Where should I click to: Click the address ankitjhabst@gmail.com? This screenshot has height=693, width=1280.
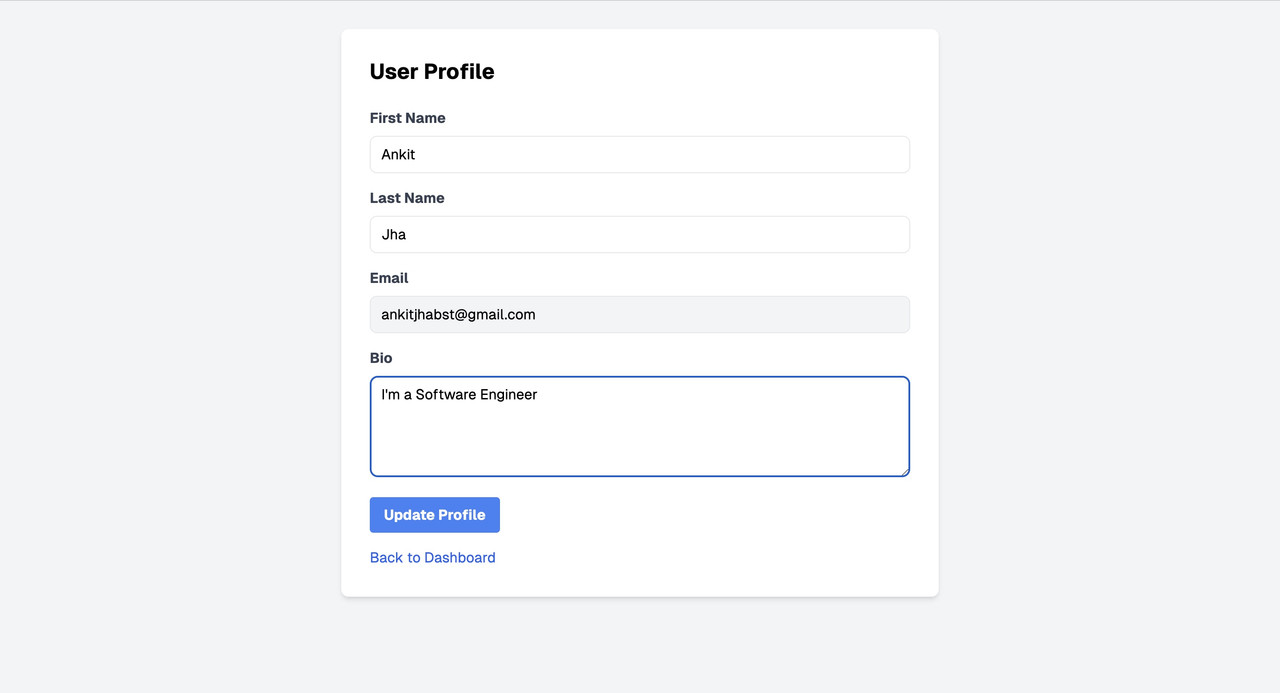(x=458, y=315)
